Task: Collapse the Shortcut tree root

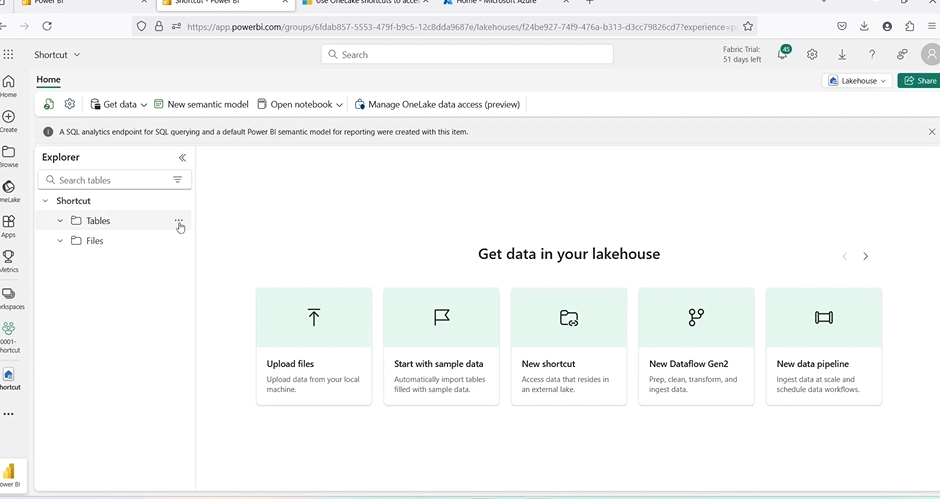Action: (46, 201)
